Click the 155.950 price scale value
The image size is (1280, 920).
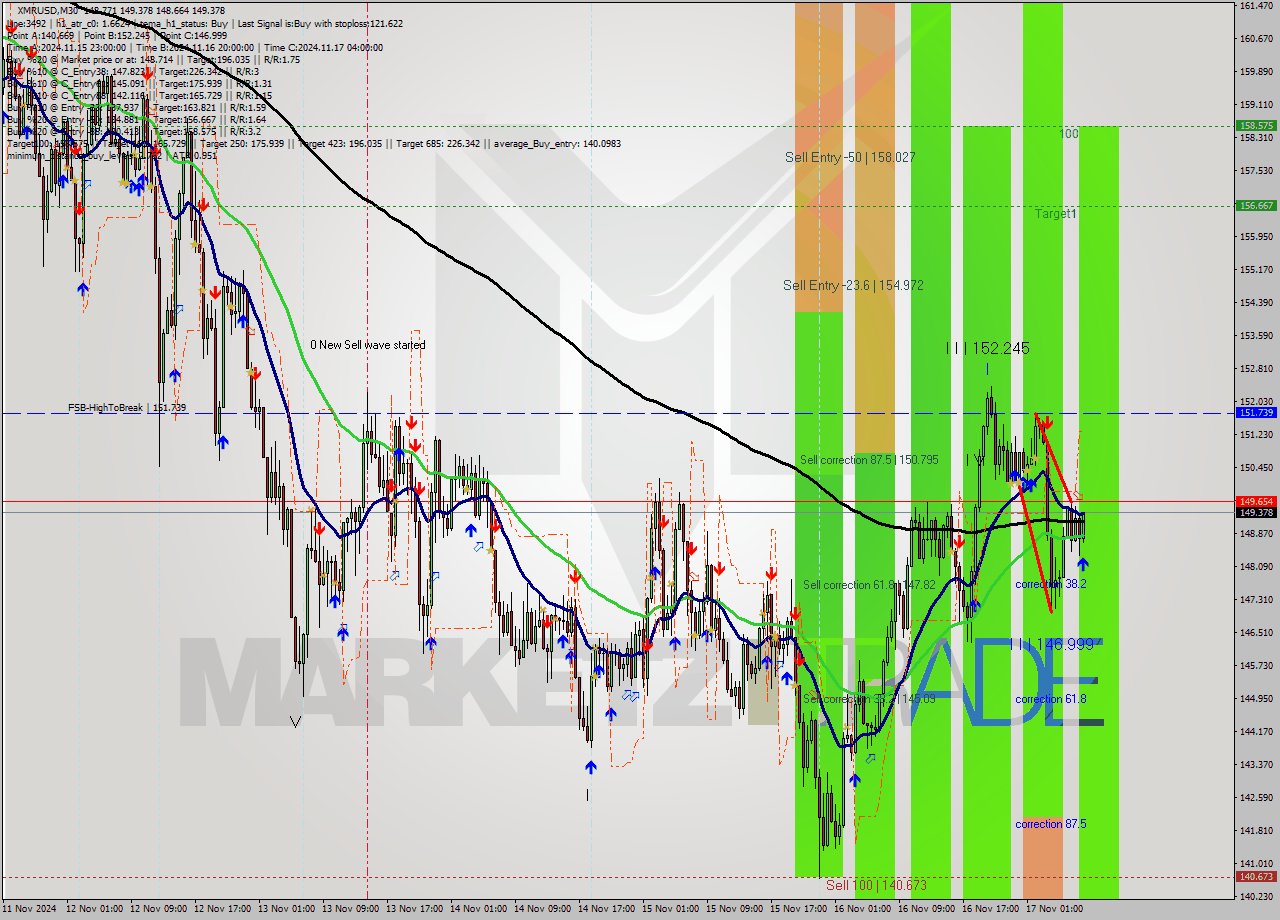click(1256, 237)
